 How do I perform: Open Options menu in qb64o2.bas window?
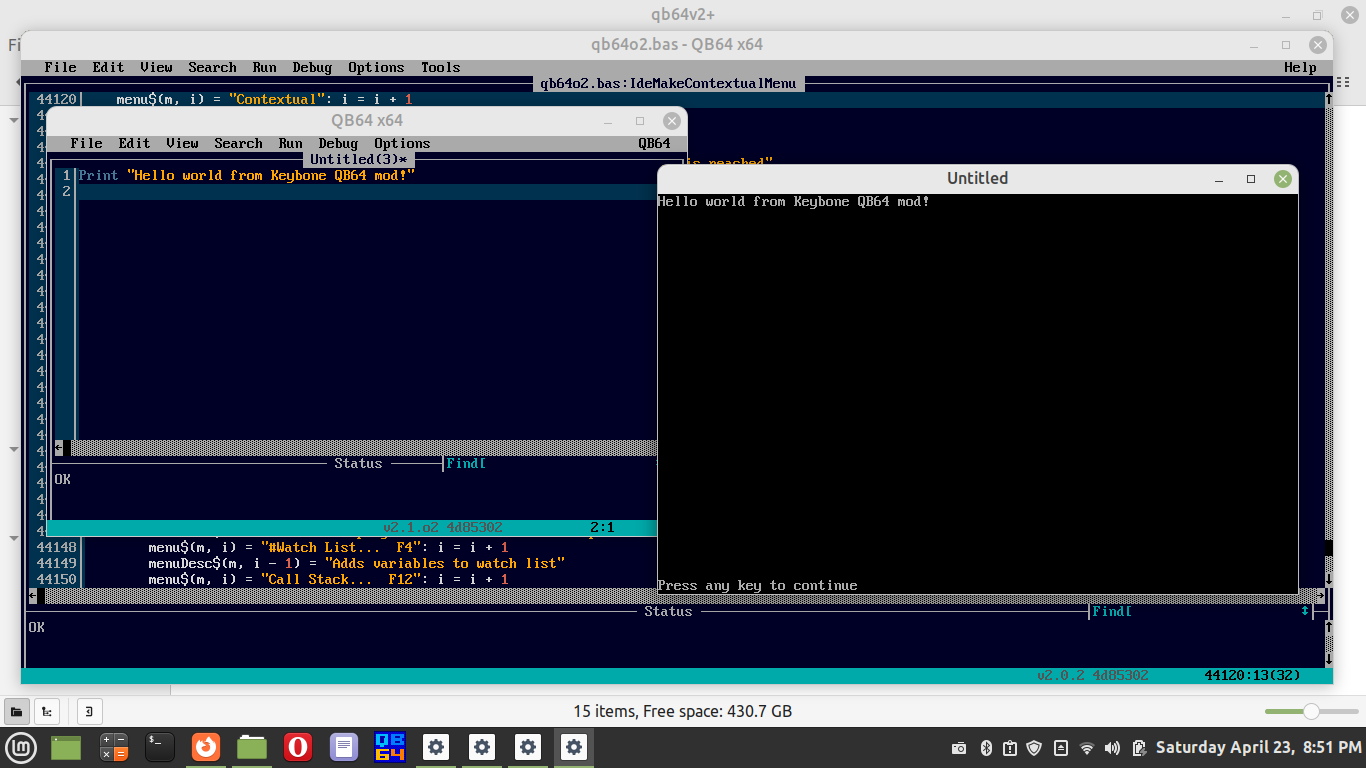tap(376, 67)
